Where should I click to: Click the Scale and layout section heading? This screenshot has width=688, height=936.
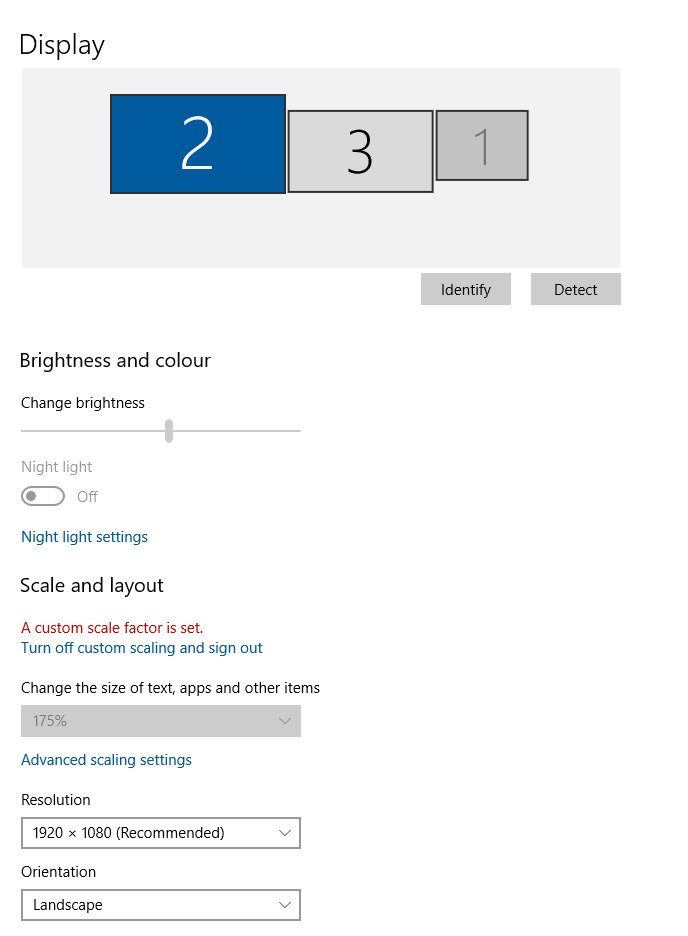(x=91, y=585)
